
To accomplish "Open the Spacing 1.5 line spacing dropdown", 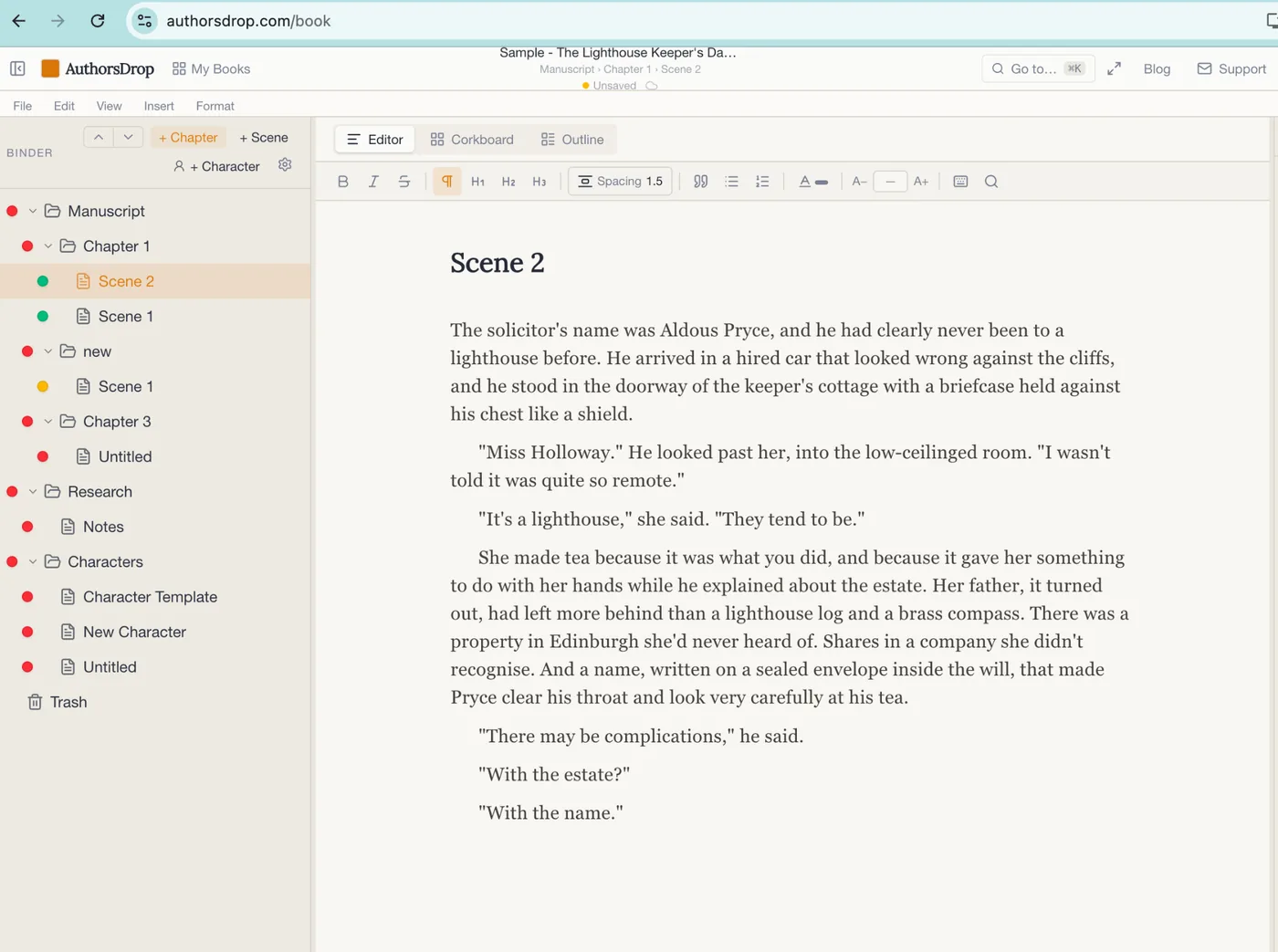I will point(621,182).
